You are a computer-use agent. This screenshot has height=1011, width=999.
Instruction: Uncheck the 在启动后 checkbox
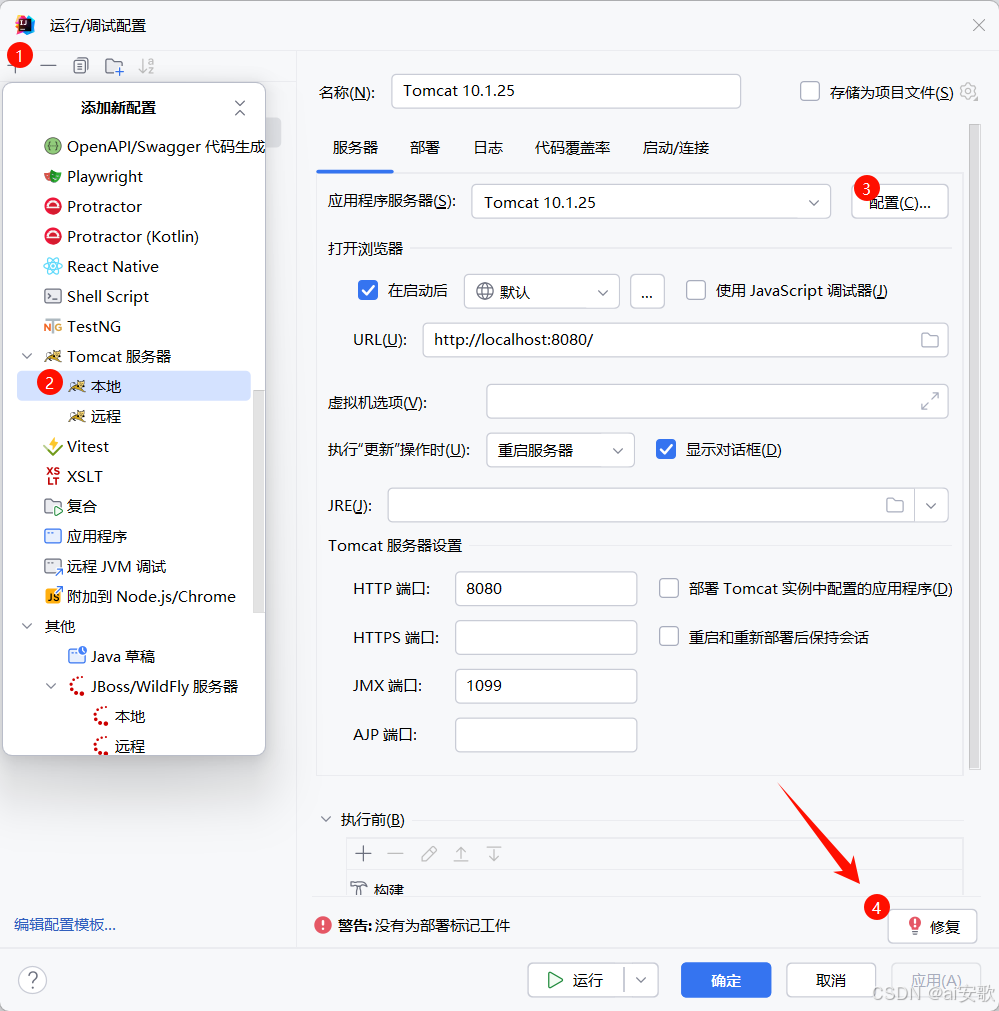pos(368,291)
